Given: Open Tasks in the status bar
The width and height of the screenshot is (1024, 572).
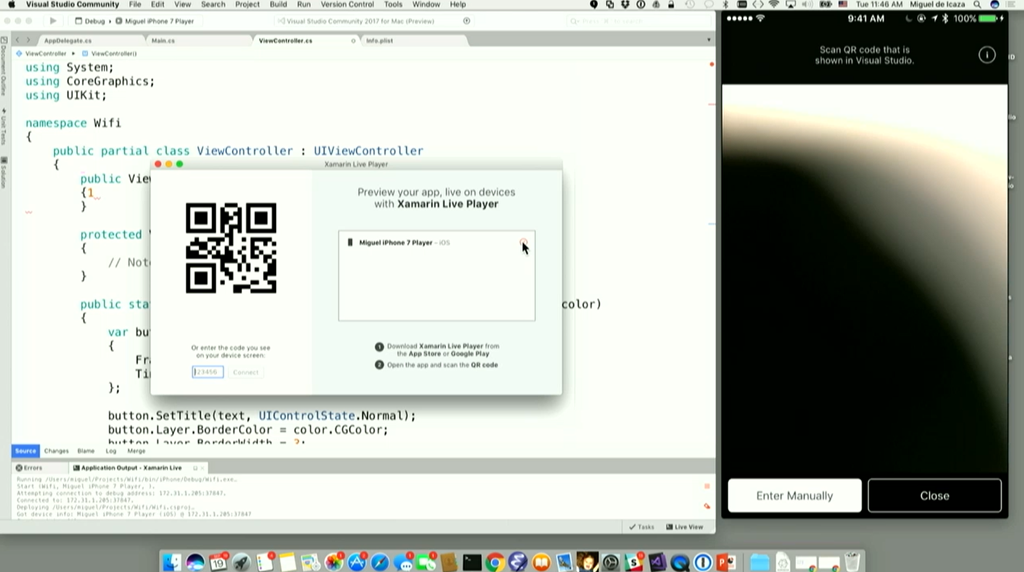Looking at the screenshot, I should click(x=641, y=527).
